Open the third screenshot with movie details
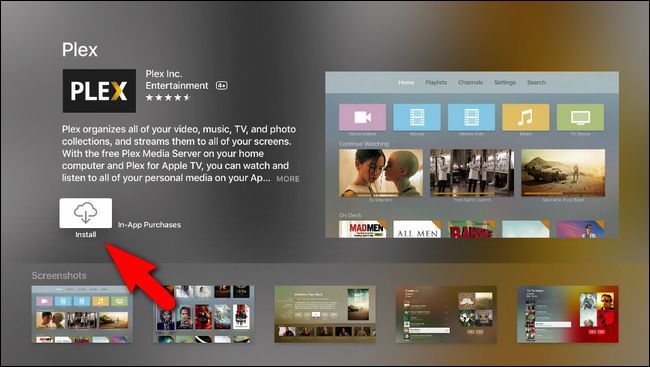Image resolution: width=650 pixels, height=367 pixels. [325, 314]
